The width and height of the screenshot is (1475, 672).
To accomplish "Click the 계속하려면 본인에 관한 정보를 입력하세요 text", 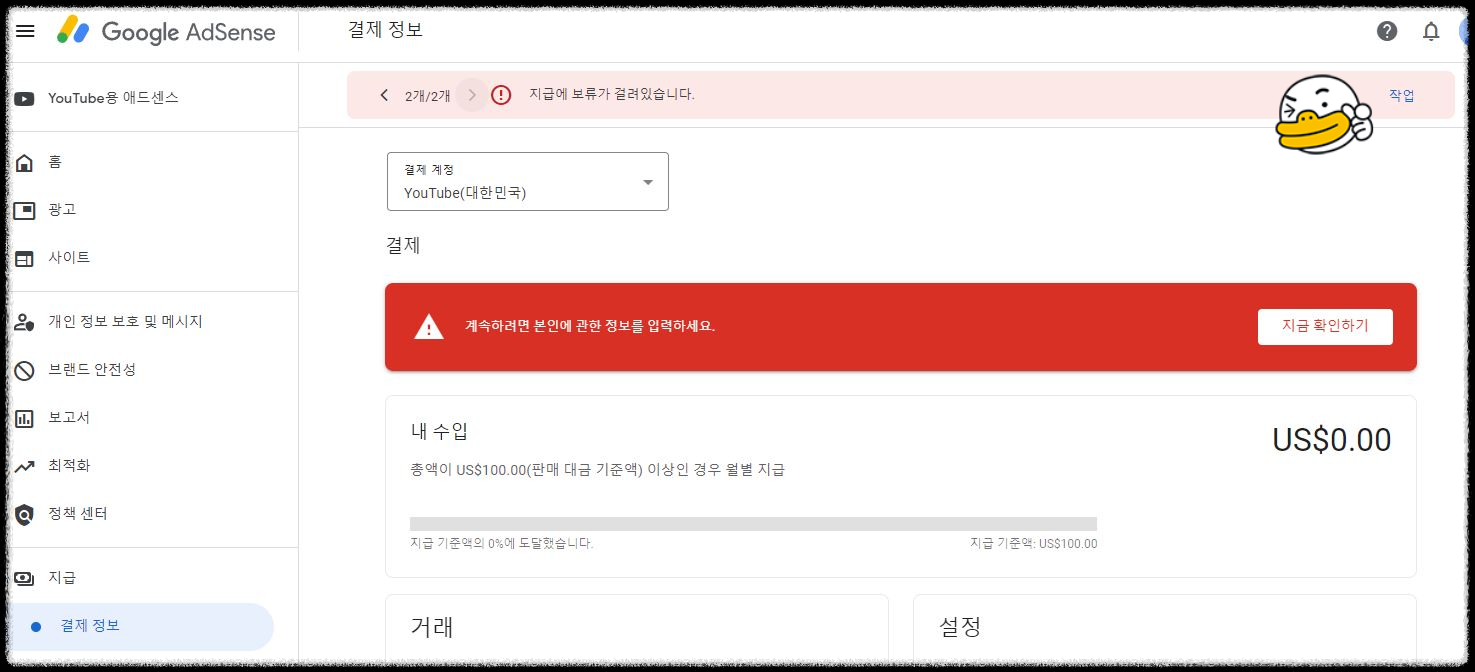I will 590,326.
